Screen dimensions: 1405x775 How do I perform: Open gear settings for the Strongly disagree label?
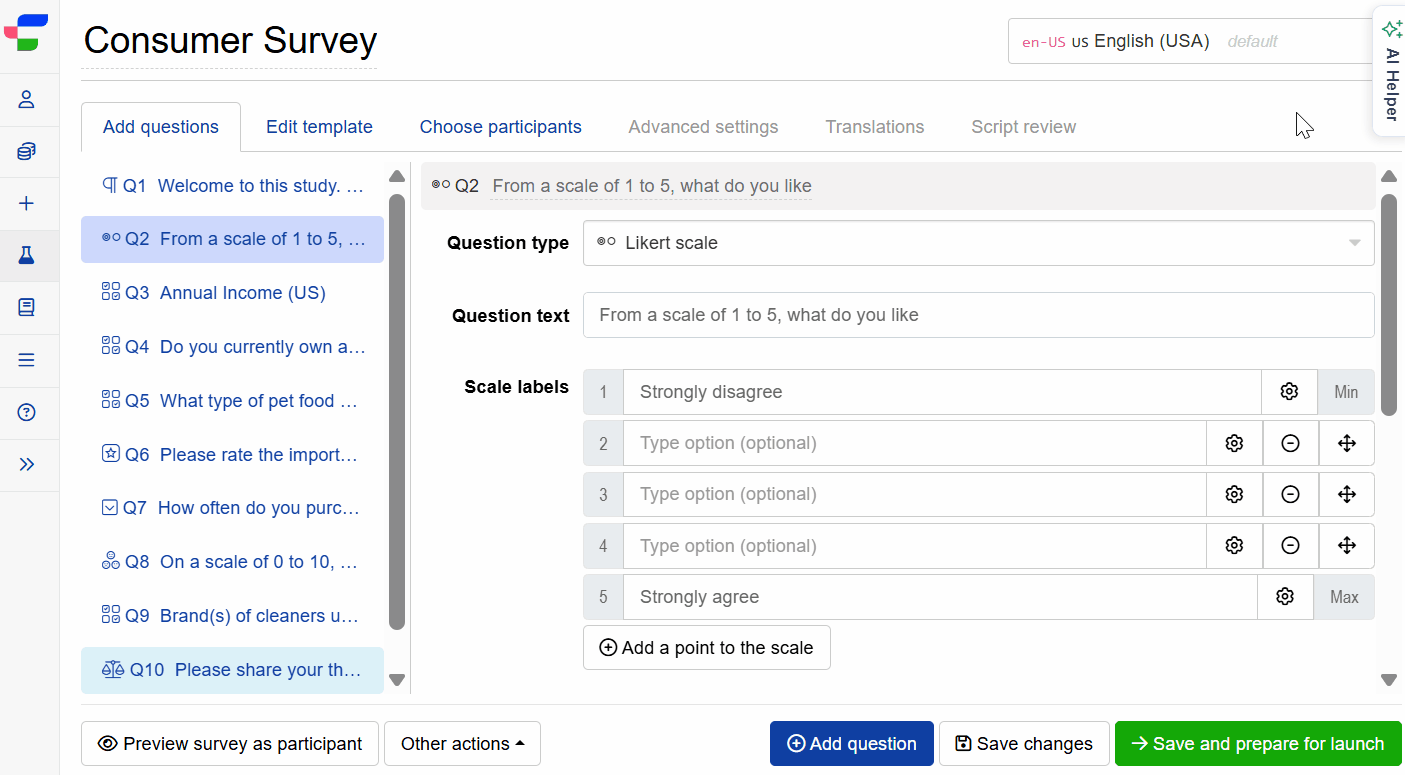tap(1289, 391)
